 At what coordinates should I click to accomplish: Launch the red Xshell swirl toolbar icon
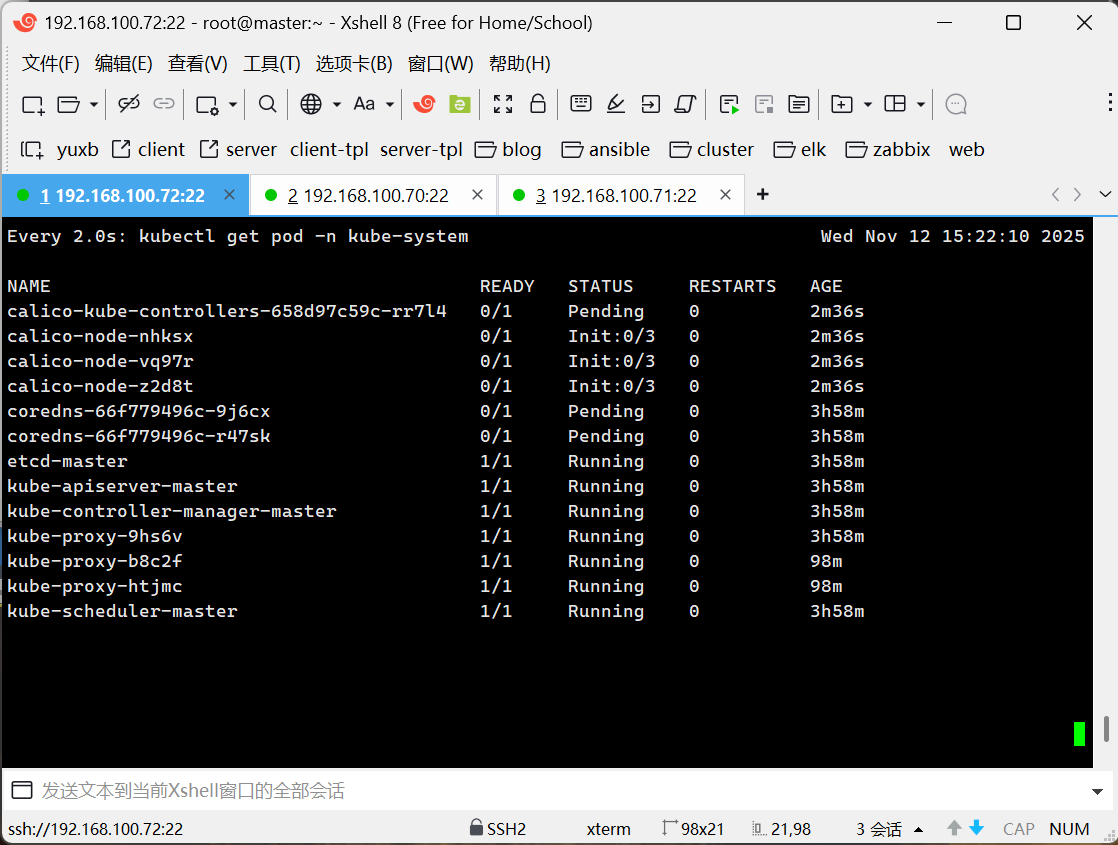424,104
